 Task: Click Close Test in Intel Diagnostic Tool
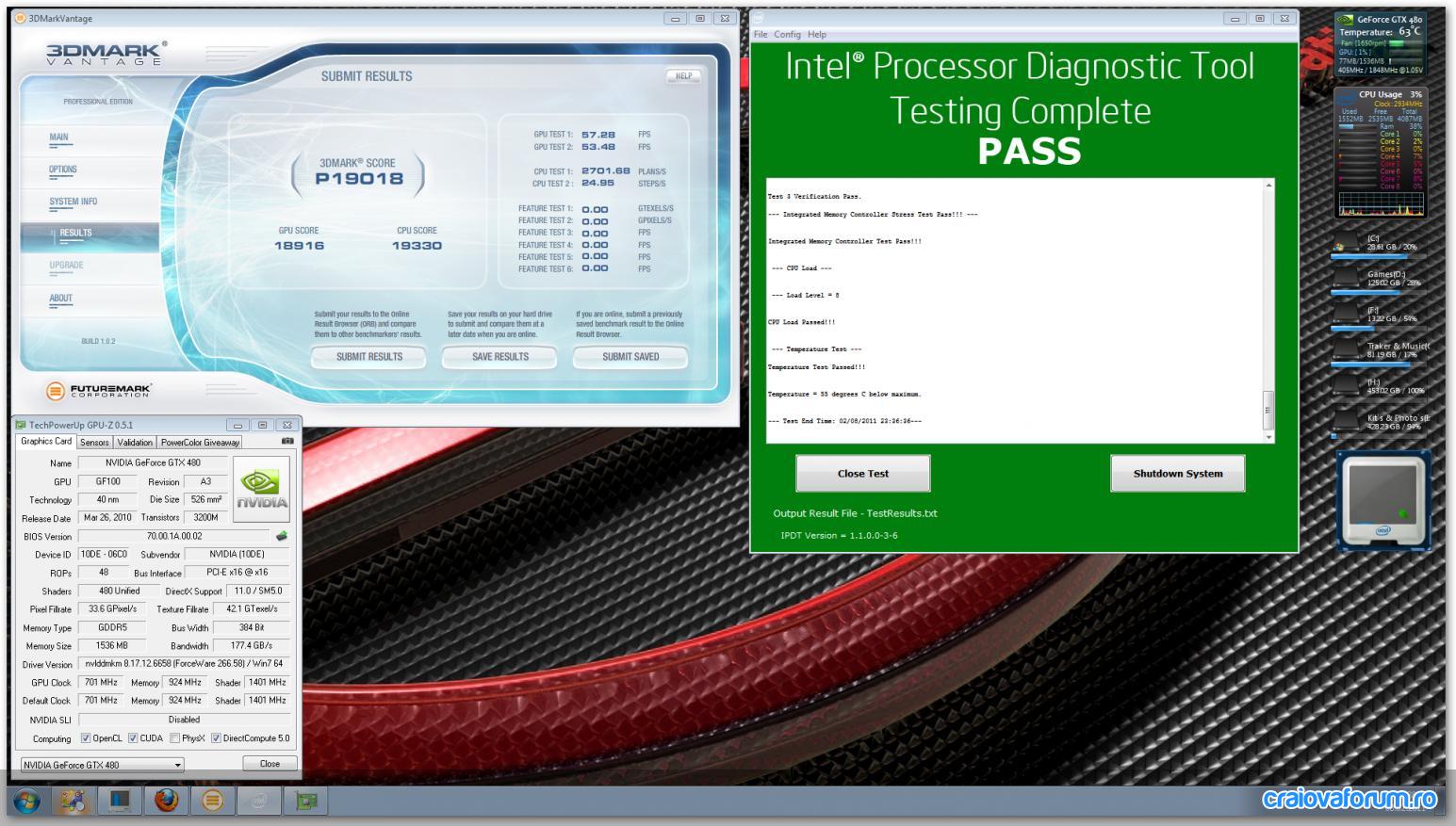click(x=863, y=473)
